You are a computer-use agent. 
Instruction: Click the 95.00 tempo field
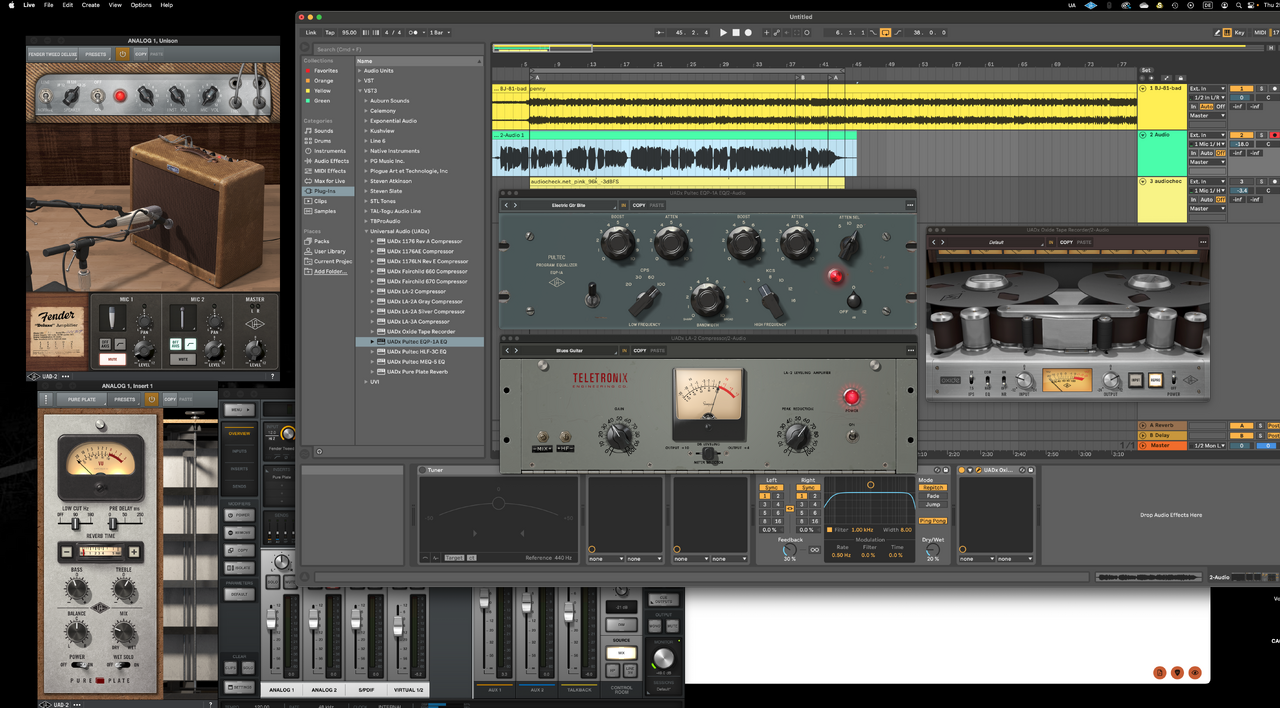point(349,32)
